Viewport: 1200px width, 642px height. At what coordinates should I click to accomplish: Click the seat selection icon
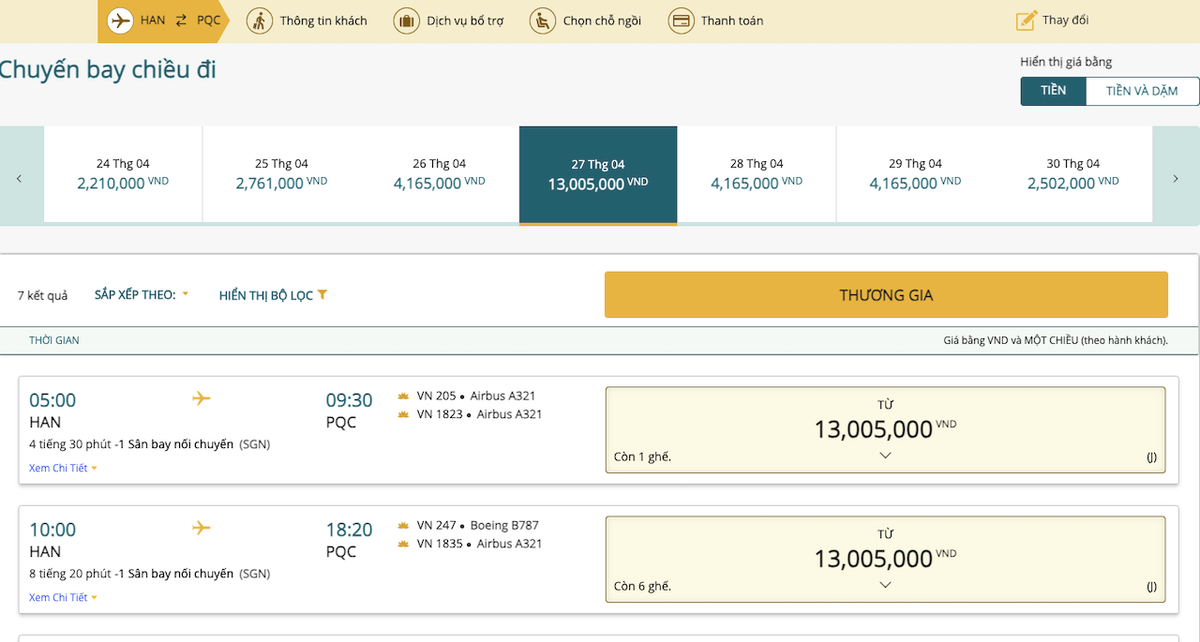point(542,20)
